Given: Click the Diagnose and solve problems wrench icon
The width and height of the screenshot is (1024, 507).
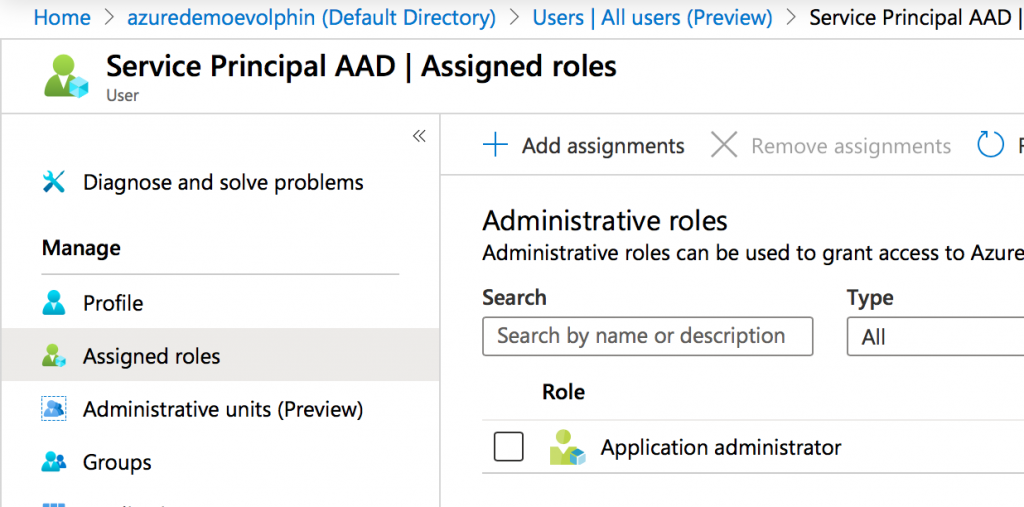Looking at the screenshot, I should click(54, 182).
